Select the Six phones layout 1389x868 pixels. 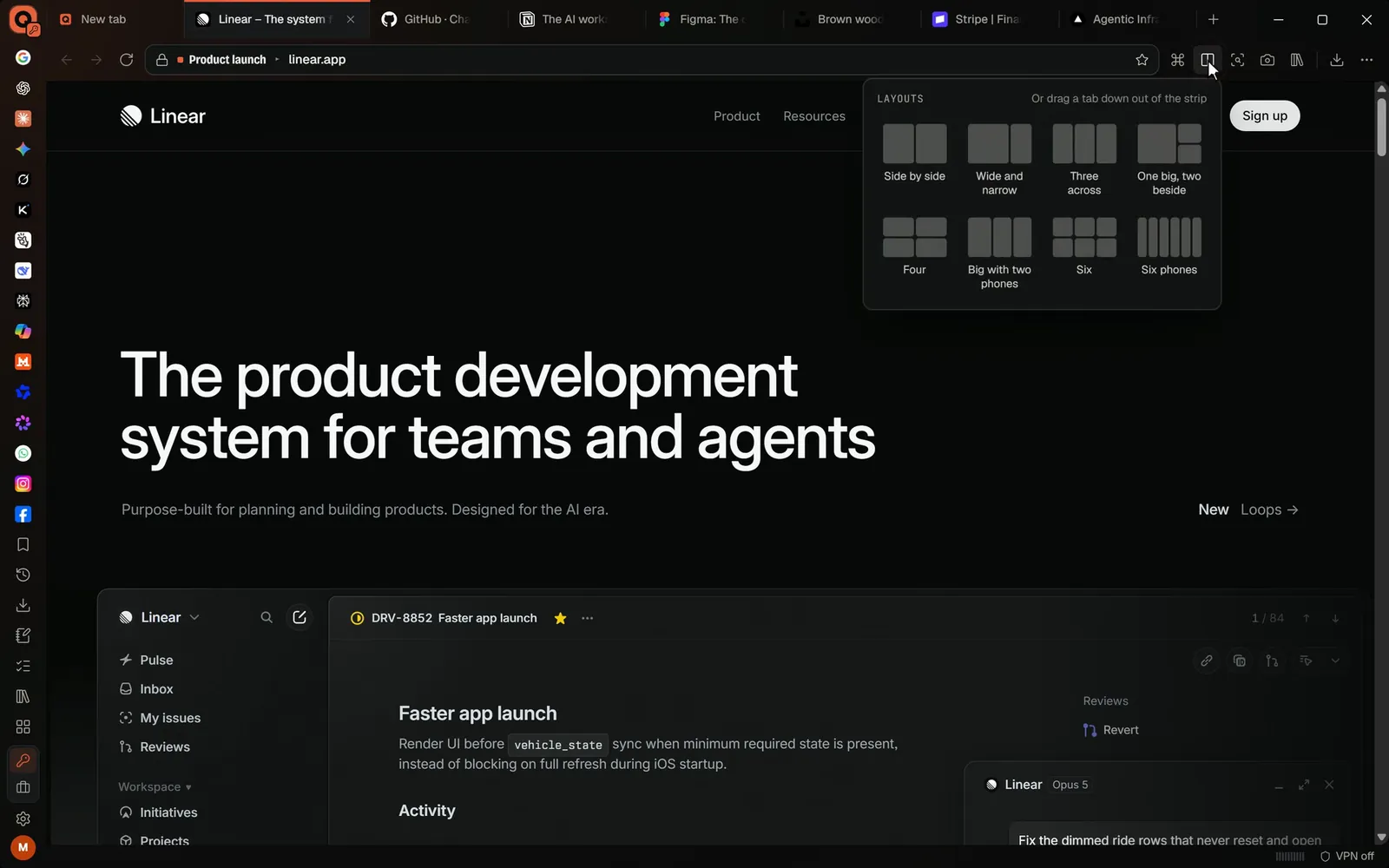click(x=1169, y=247)
